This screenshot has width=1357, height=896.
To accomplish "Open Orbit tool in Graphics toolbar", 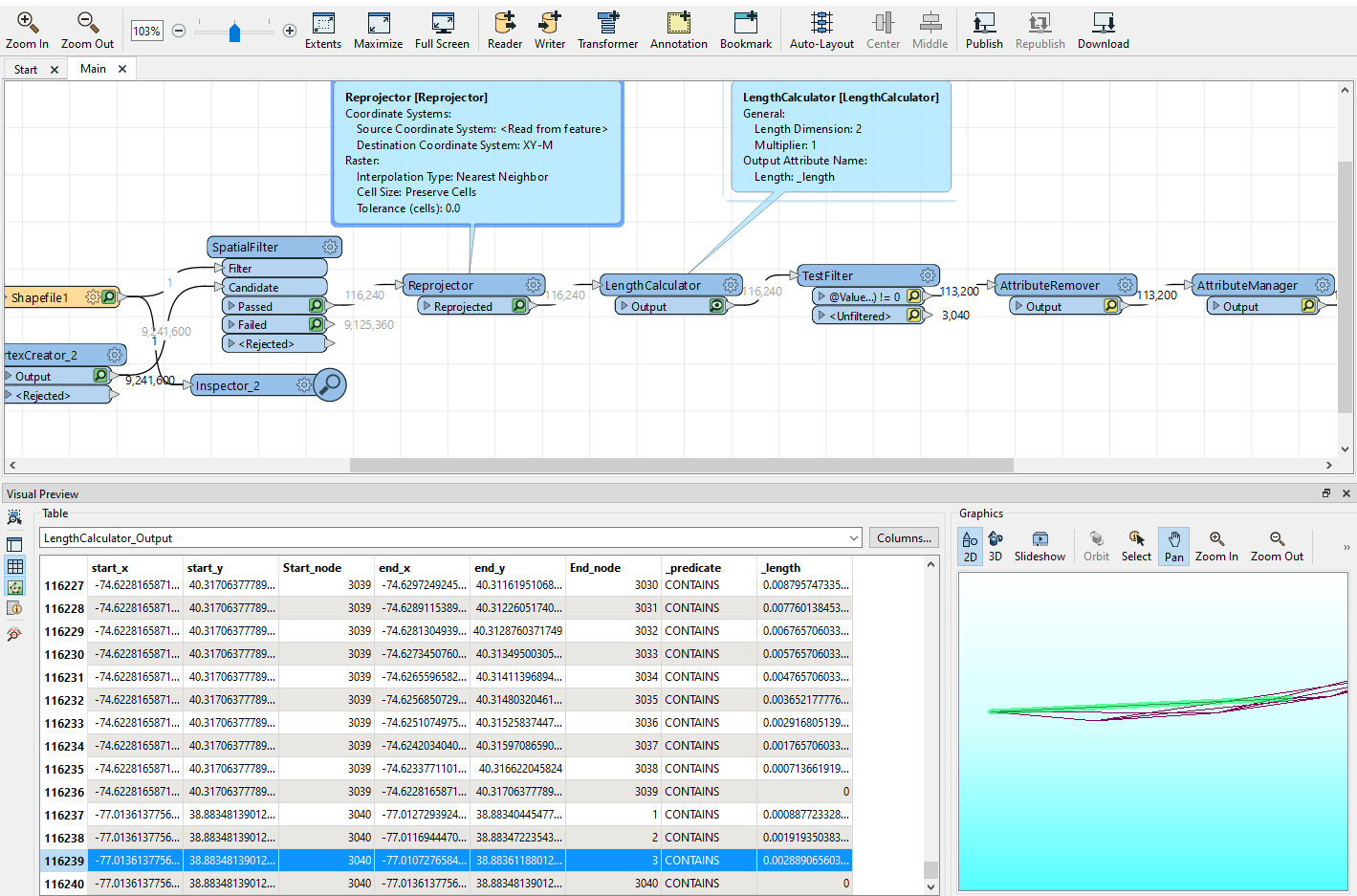I will pyautogui.click(x=1096, y=546).
